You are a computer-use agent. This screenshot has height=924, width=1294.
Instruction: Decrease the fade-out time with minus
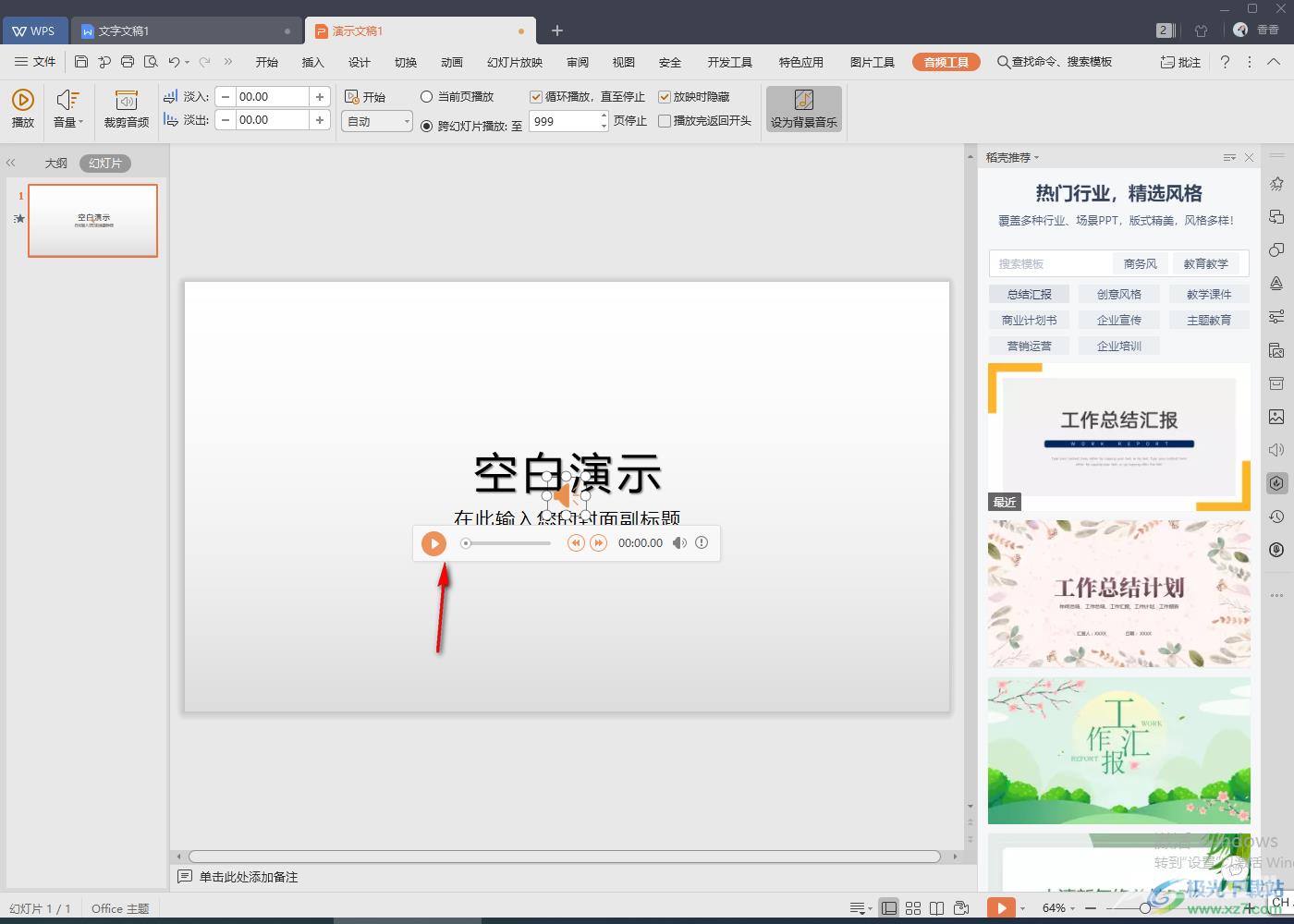(x=226, y=120)
